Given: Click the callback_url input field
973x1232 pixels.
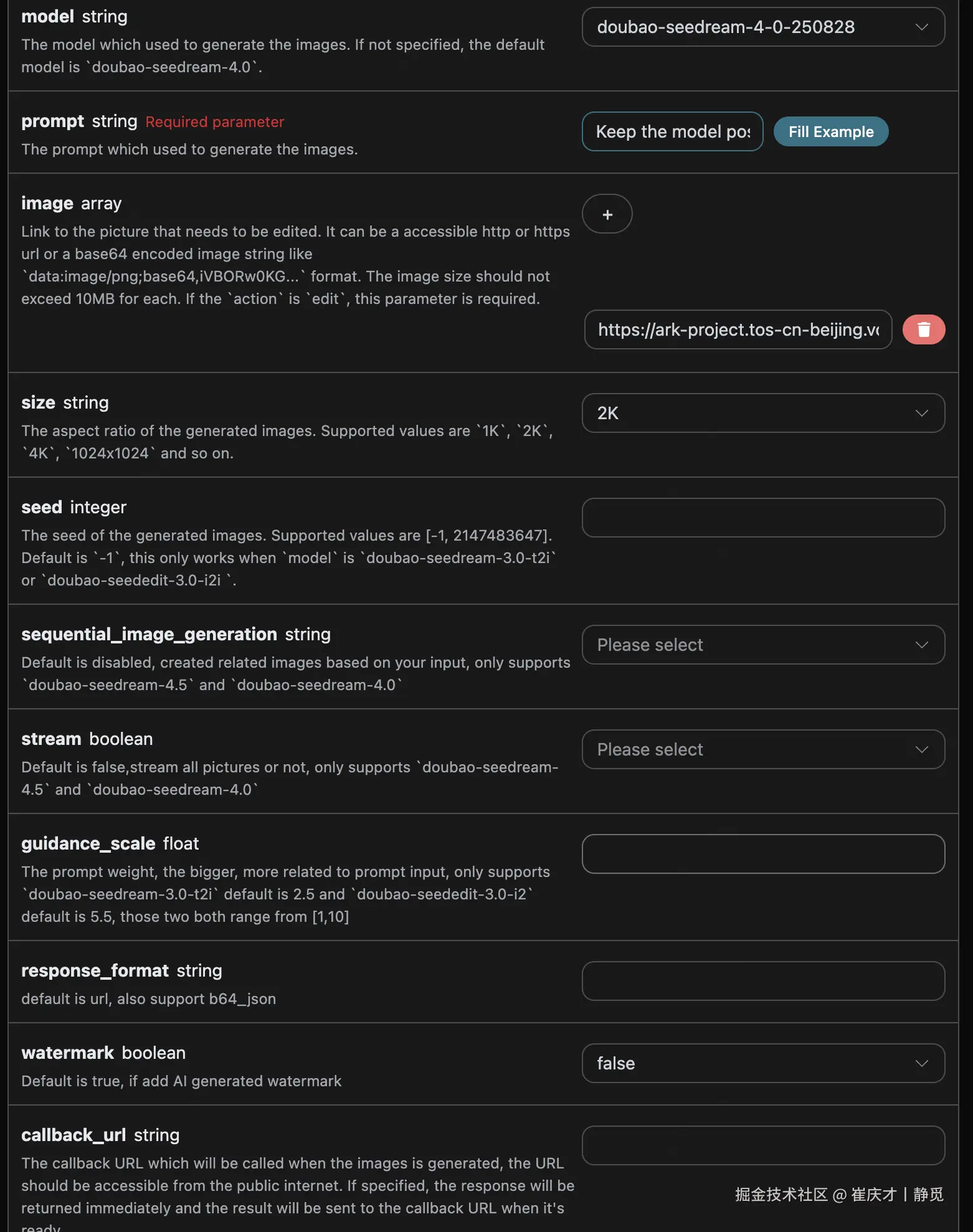Looking at the screenshot, I should click(763, 1145).
